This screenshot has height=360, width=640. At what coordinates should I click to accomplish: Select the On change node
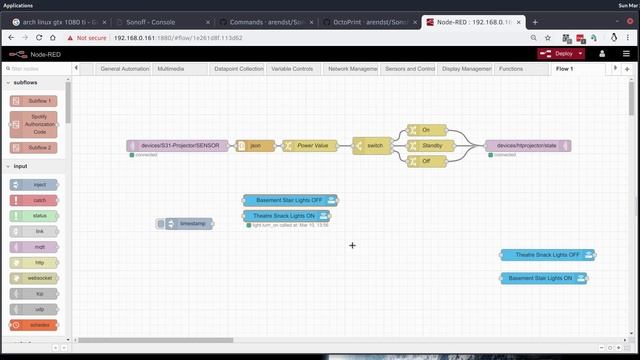(427, 130)
